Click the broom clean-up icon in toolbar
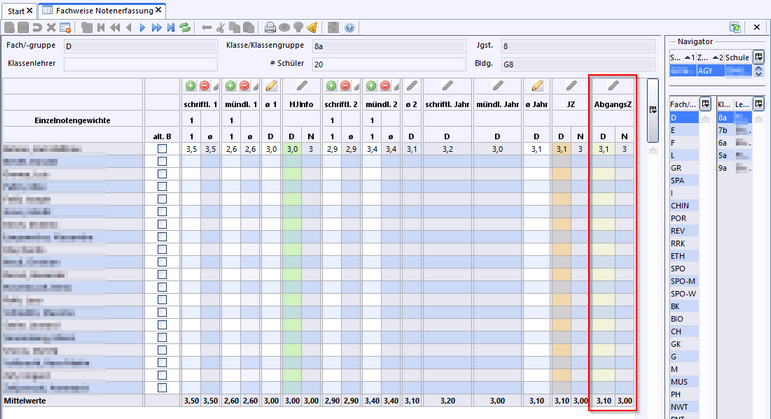This screenshot has height=419, width=771. (x=312, y=28)
